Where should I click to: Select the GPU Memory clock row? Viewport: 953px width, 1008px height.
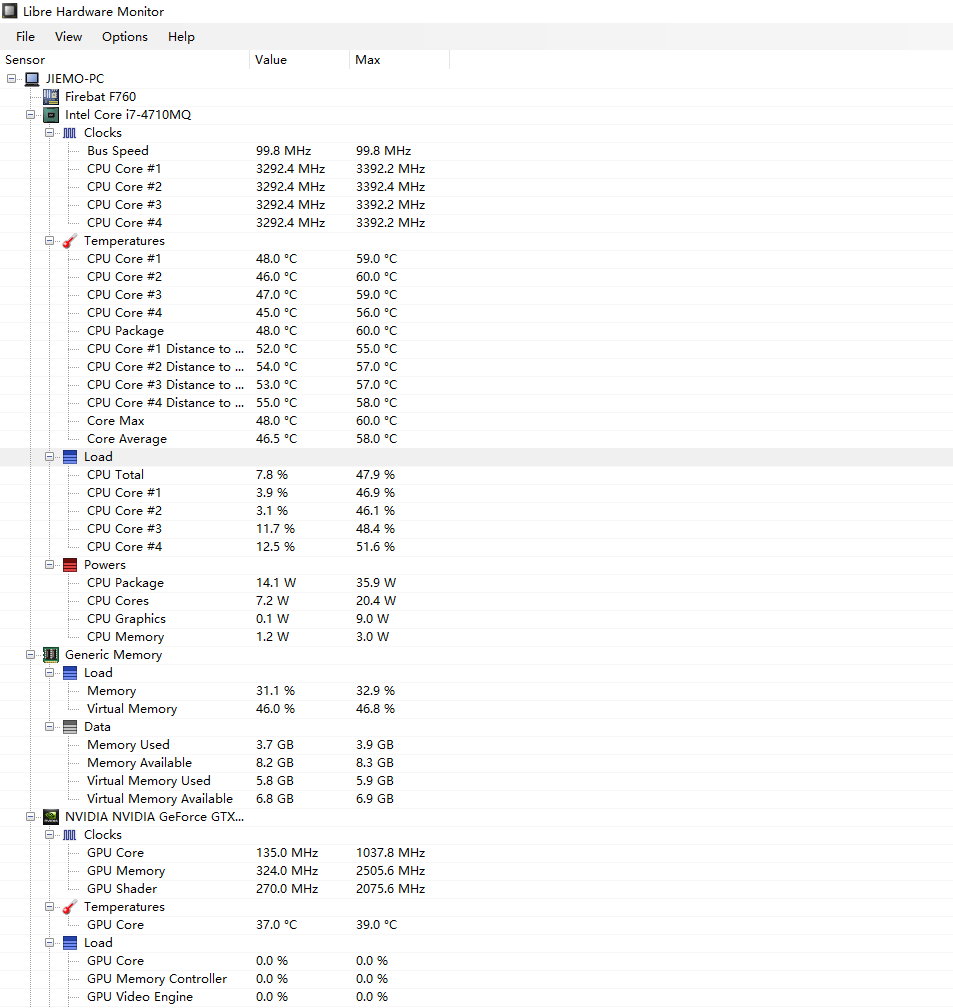[476, 871]
